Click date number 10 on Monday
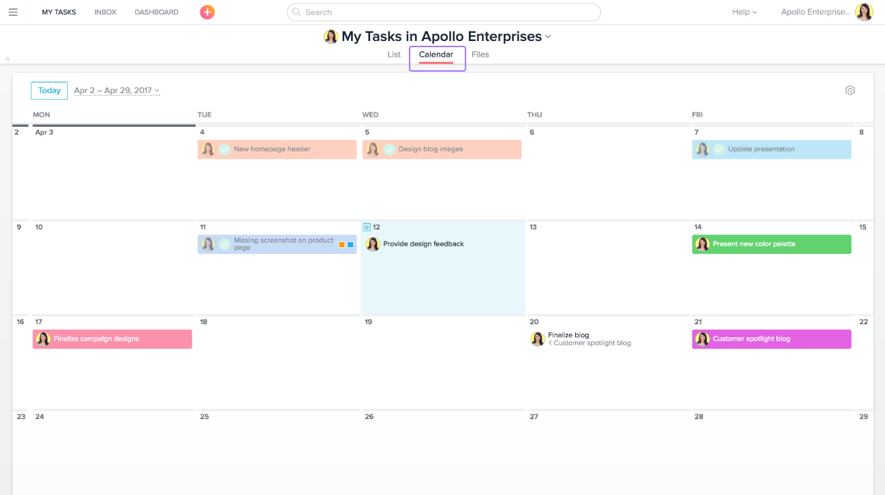 39,227
